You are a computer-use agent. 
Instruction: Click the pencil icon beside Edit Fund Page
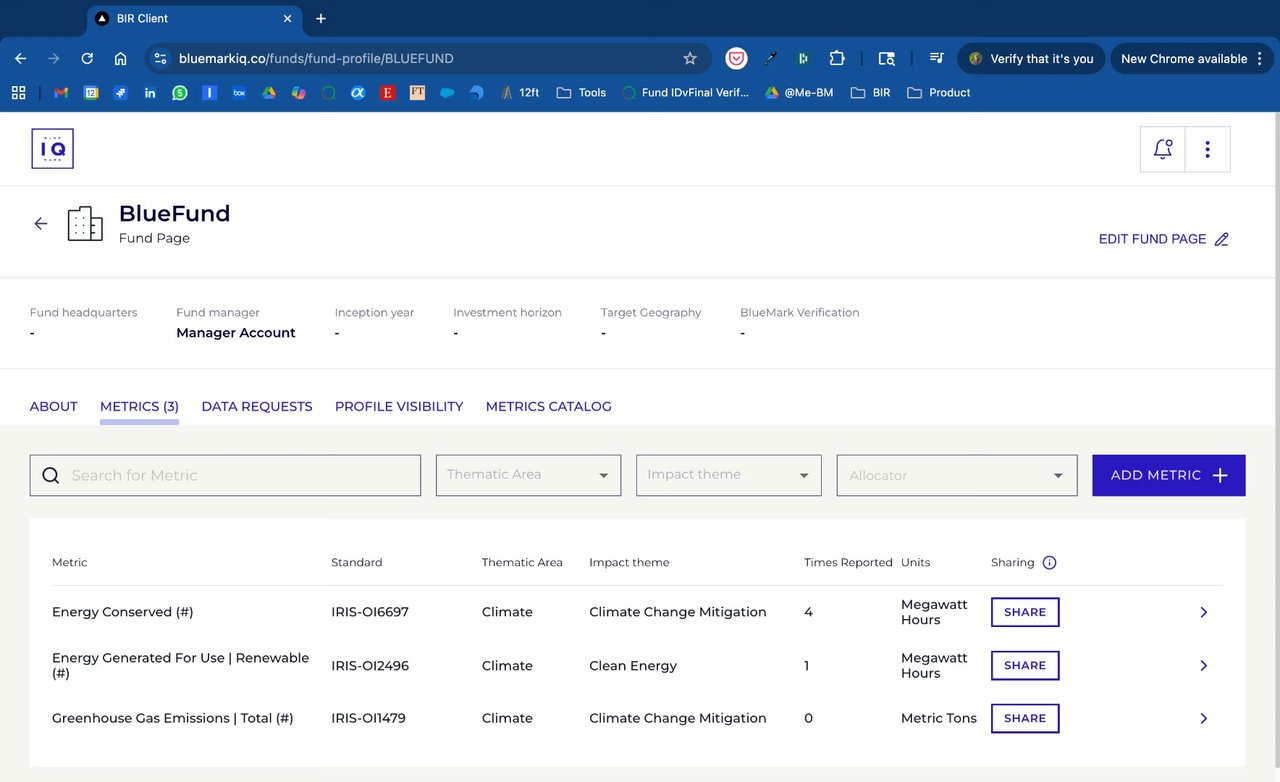[1221, 239]
